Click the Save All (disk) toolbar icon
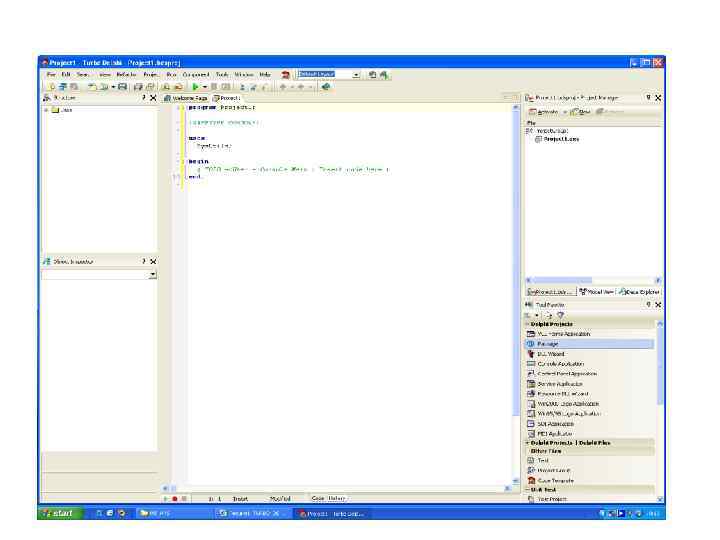Screen dimensions: 720x540 click(x=122, y=87)
